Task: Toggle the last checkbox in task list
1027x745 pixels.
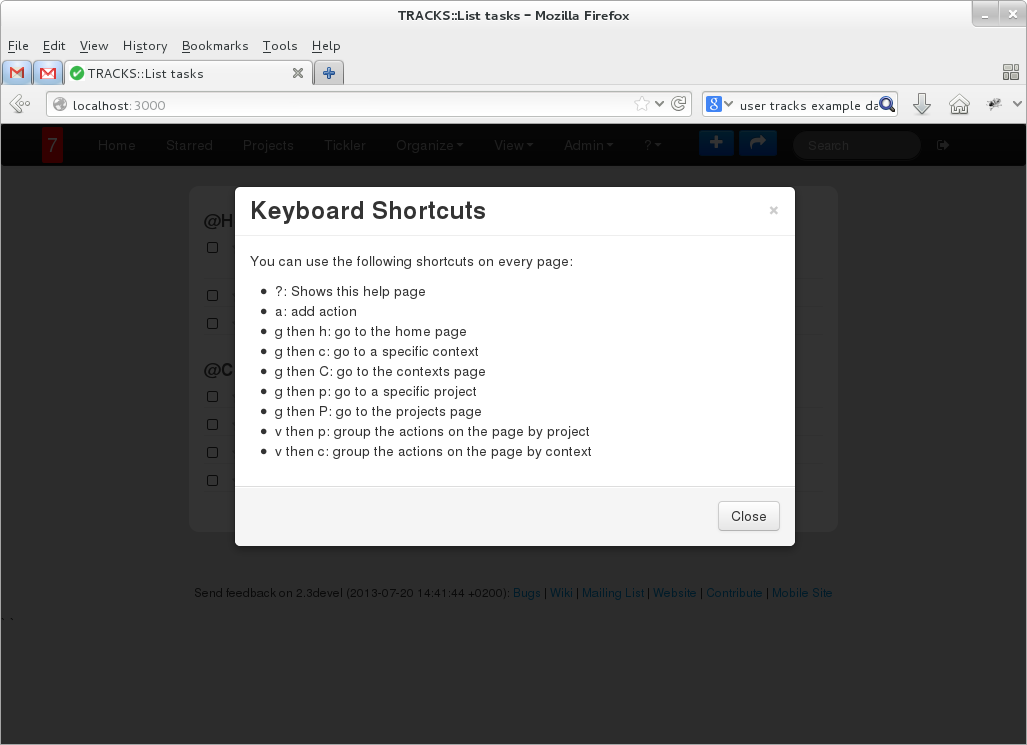Action: [212, 480]
